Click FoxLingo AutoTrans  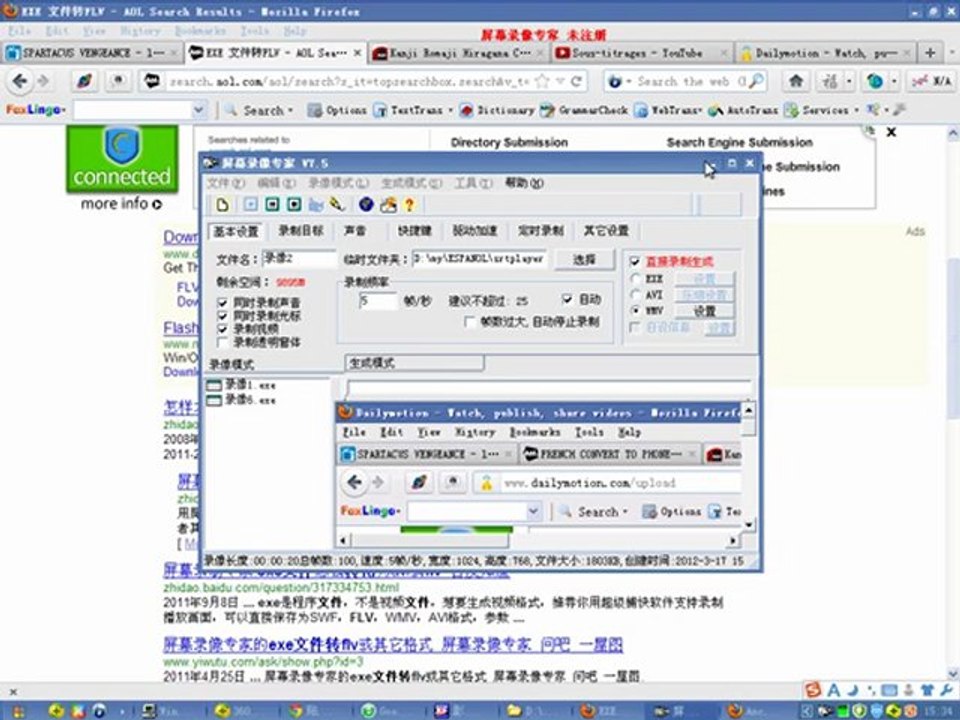[743, 110]
